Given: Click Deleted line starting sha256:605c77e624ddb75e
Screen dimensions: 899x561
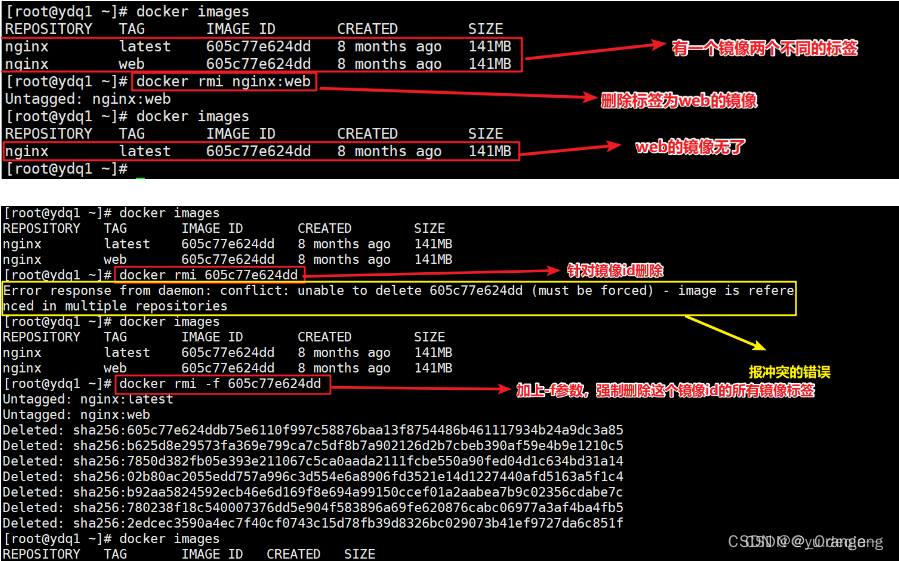Looking at the screenshot, I should [313, 430].
